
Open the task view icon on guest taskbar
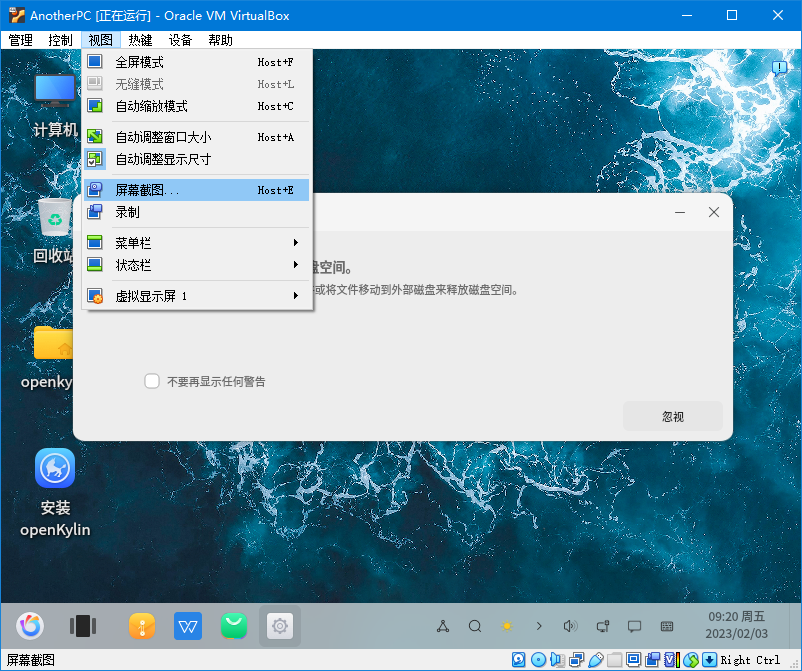[x=83, y=625]
